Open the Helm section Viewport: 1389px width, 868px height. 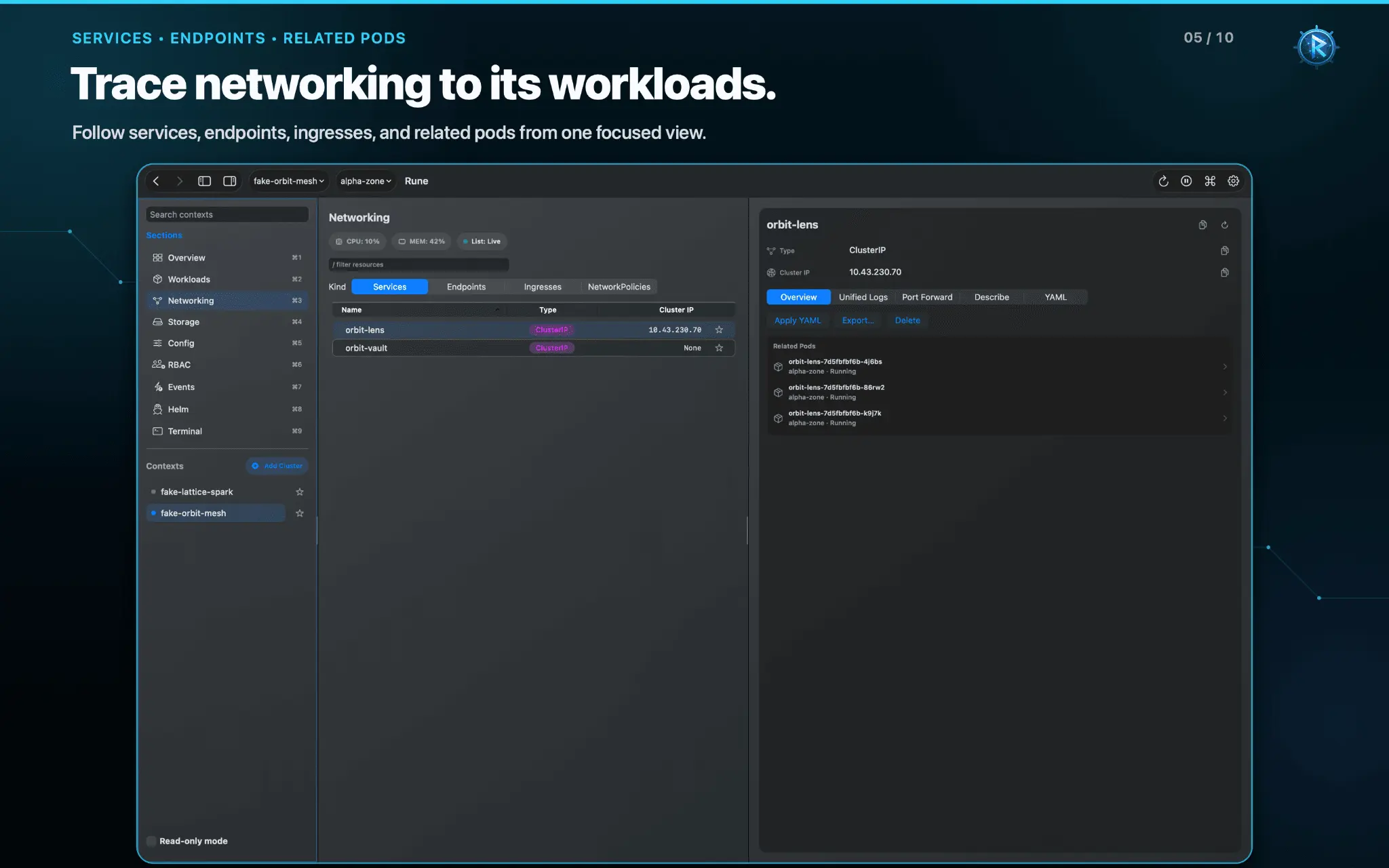point(227,410)
